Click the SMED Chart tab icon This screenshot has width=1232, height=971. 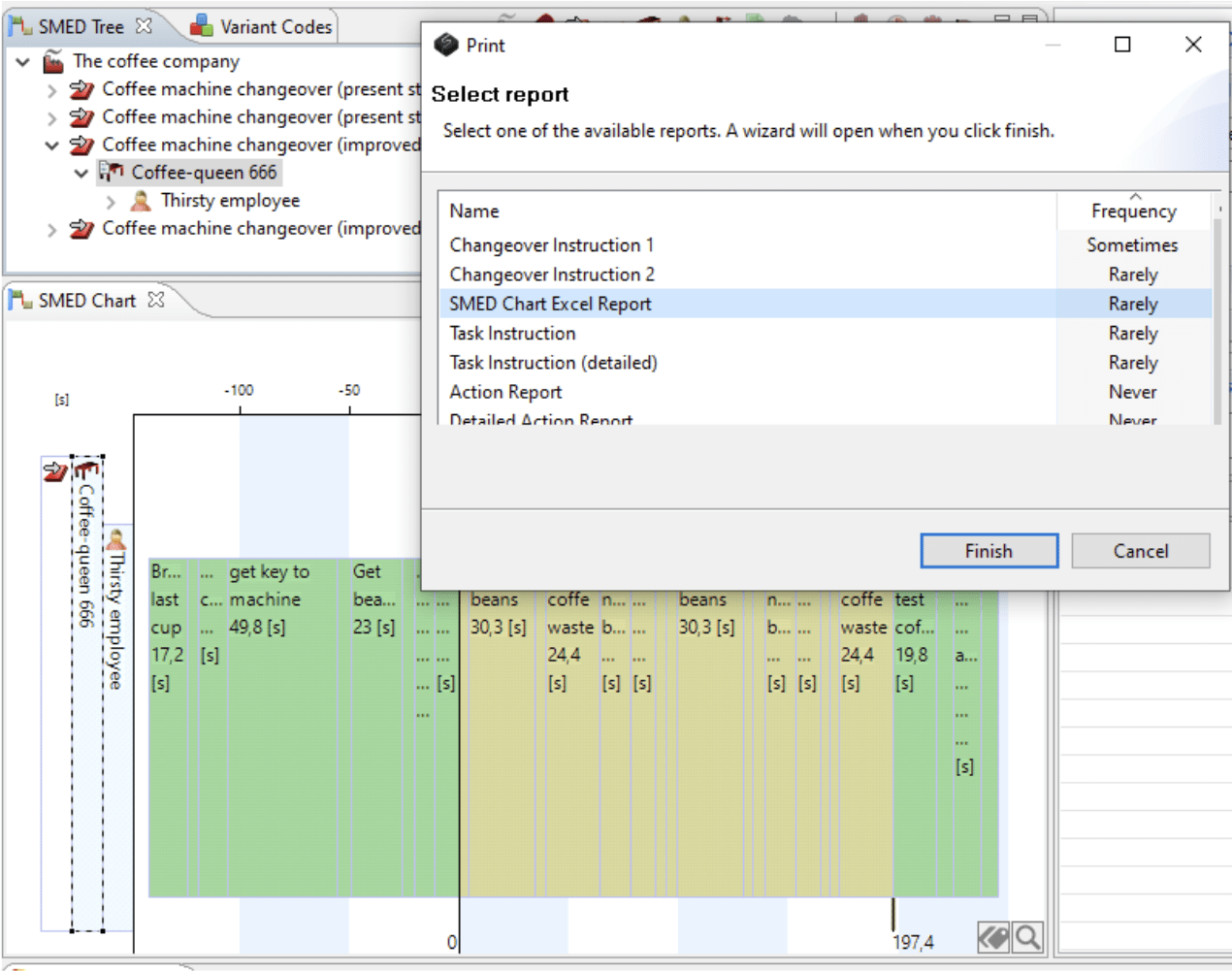coord(20,301)
